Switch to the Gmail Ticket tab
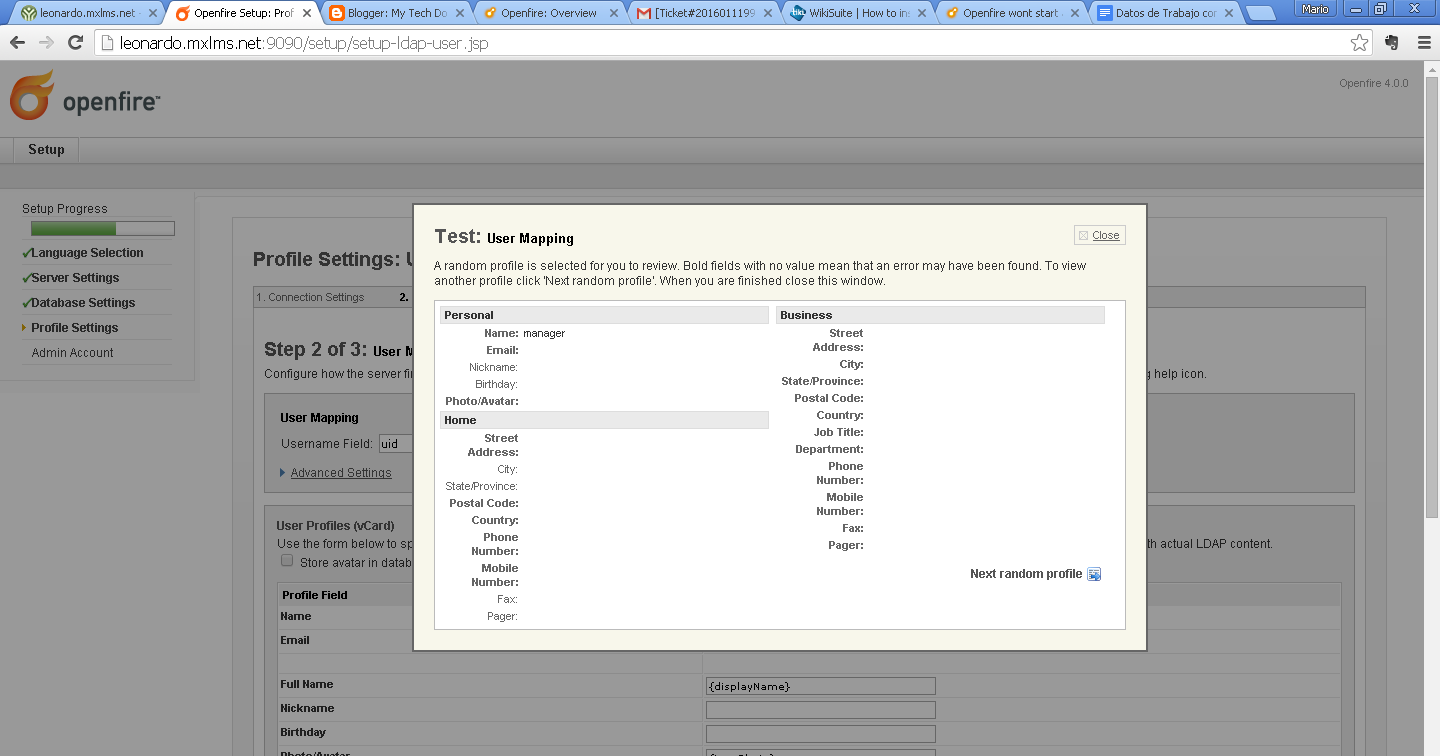 (x=703, y=14)
